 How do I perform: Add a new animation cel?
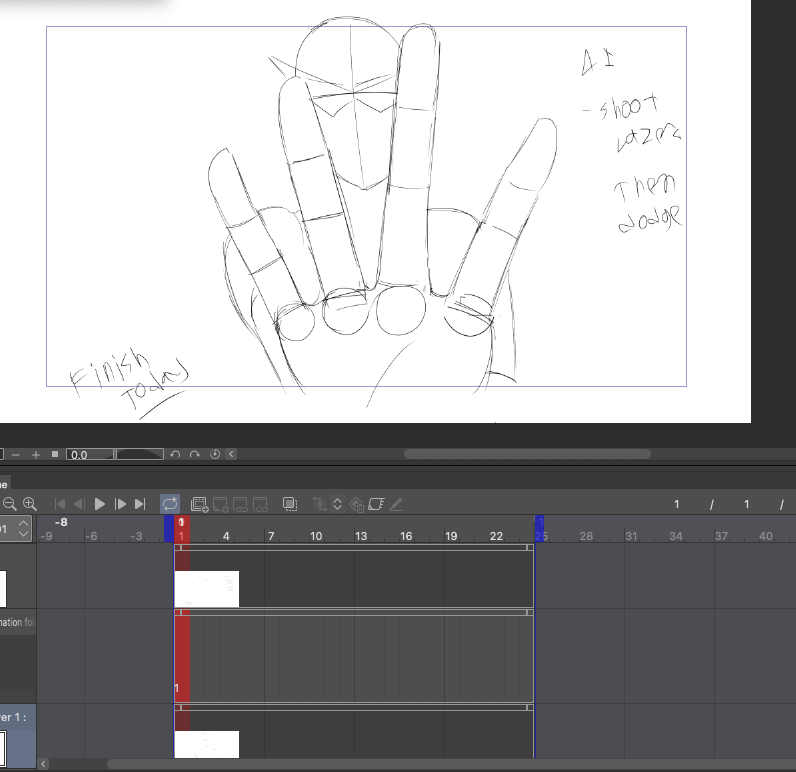[220, 505]
